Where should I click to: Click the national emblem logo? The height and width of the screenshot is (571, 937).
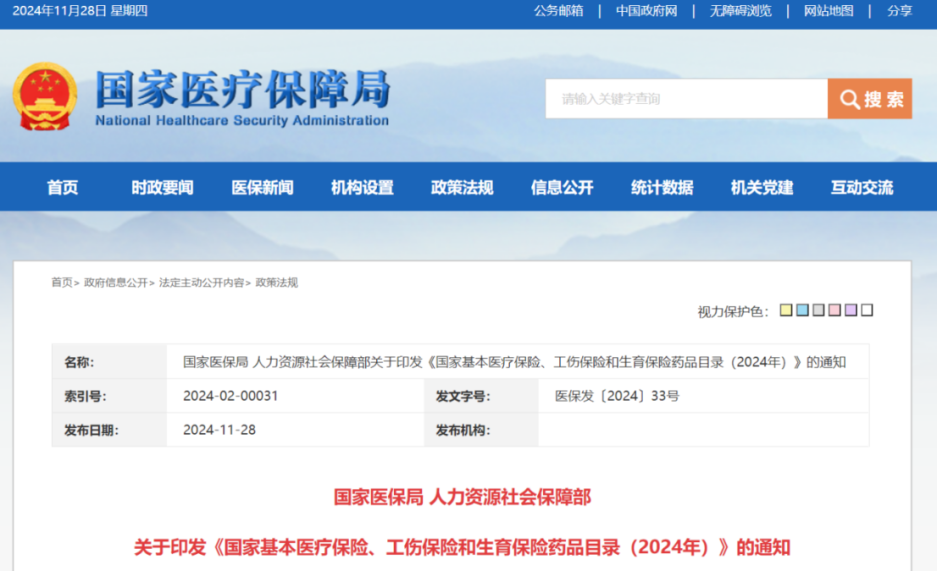tap(45, 97)
